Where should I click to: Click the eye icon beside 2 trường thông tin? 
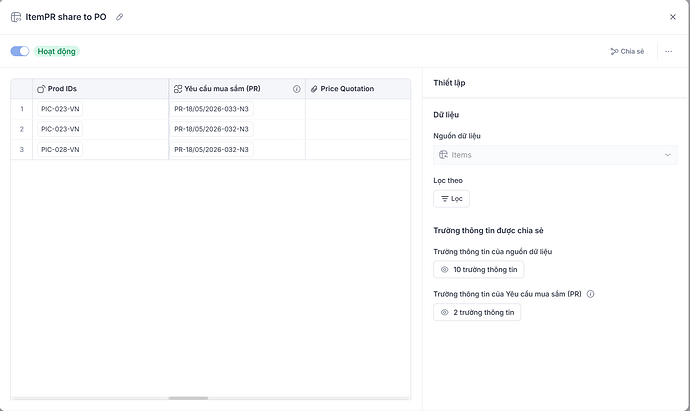point(444,312)
